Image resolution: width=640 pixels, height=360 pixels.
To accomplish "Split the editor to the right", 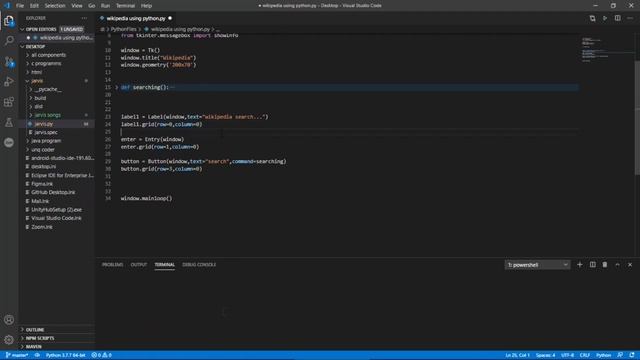I will 618,18.
